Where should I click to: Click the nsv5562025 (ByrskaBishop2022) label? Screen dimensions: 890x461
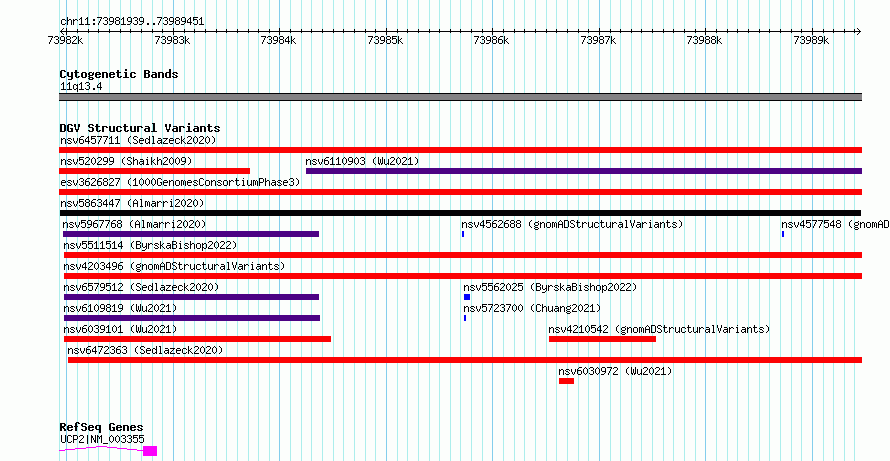[550, 287]
